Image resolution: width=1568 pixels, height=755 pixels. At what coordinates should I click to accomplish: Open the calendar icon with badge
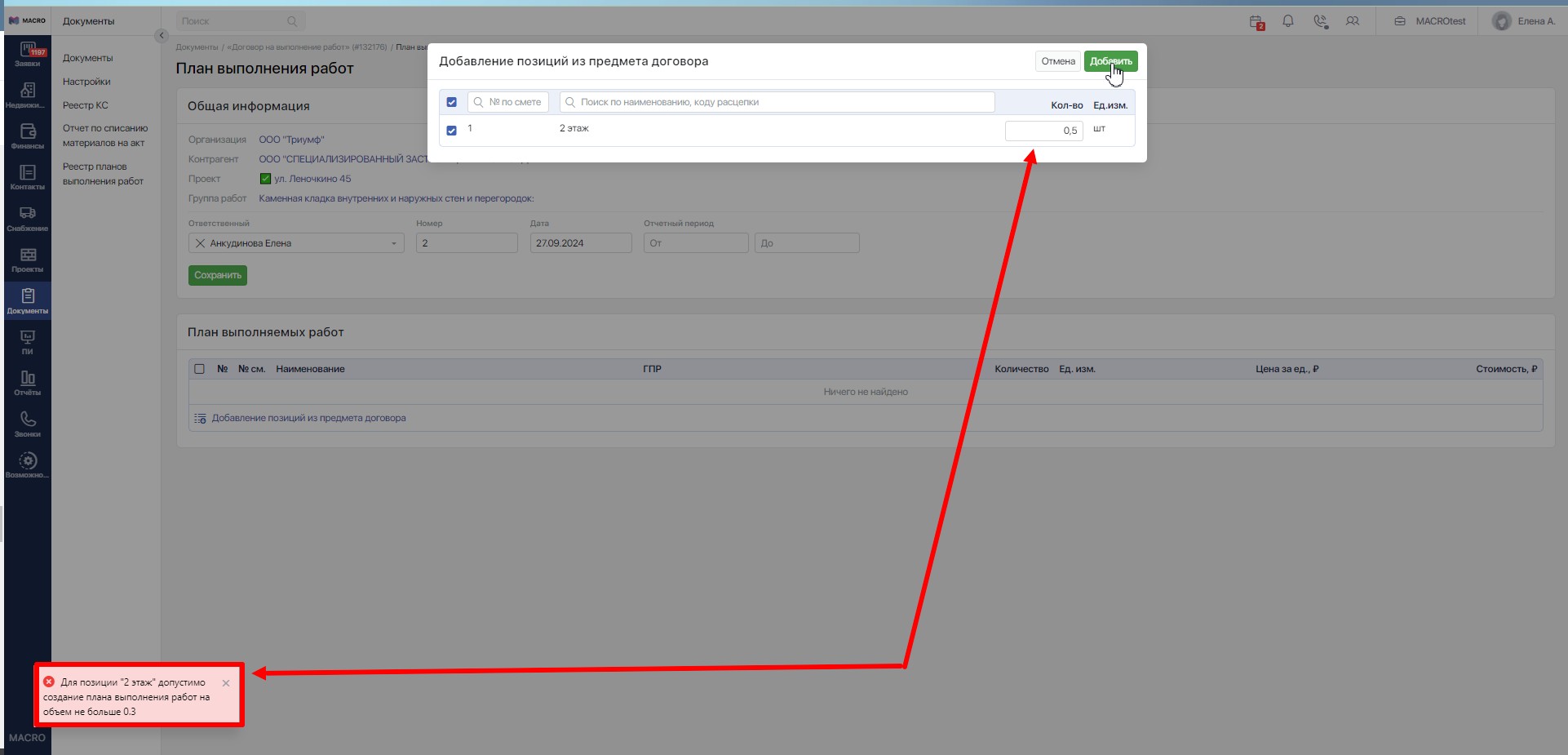pos(1256,22)
